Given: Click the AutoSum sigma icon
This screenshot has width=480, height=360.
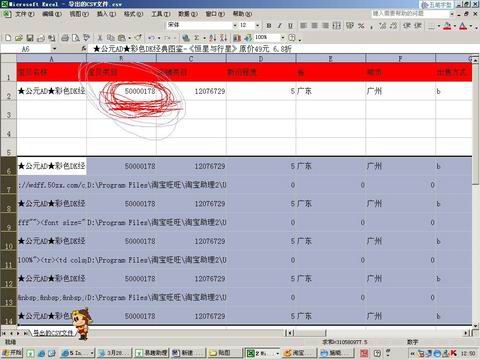Looking at the screenshot, I should click(x=197, y=38).
